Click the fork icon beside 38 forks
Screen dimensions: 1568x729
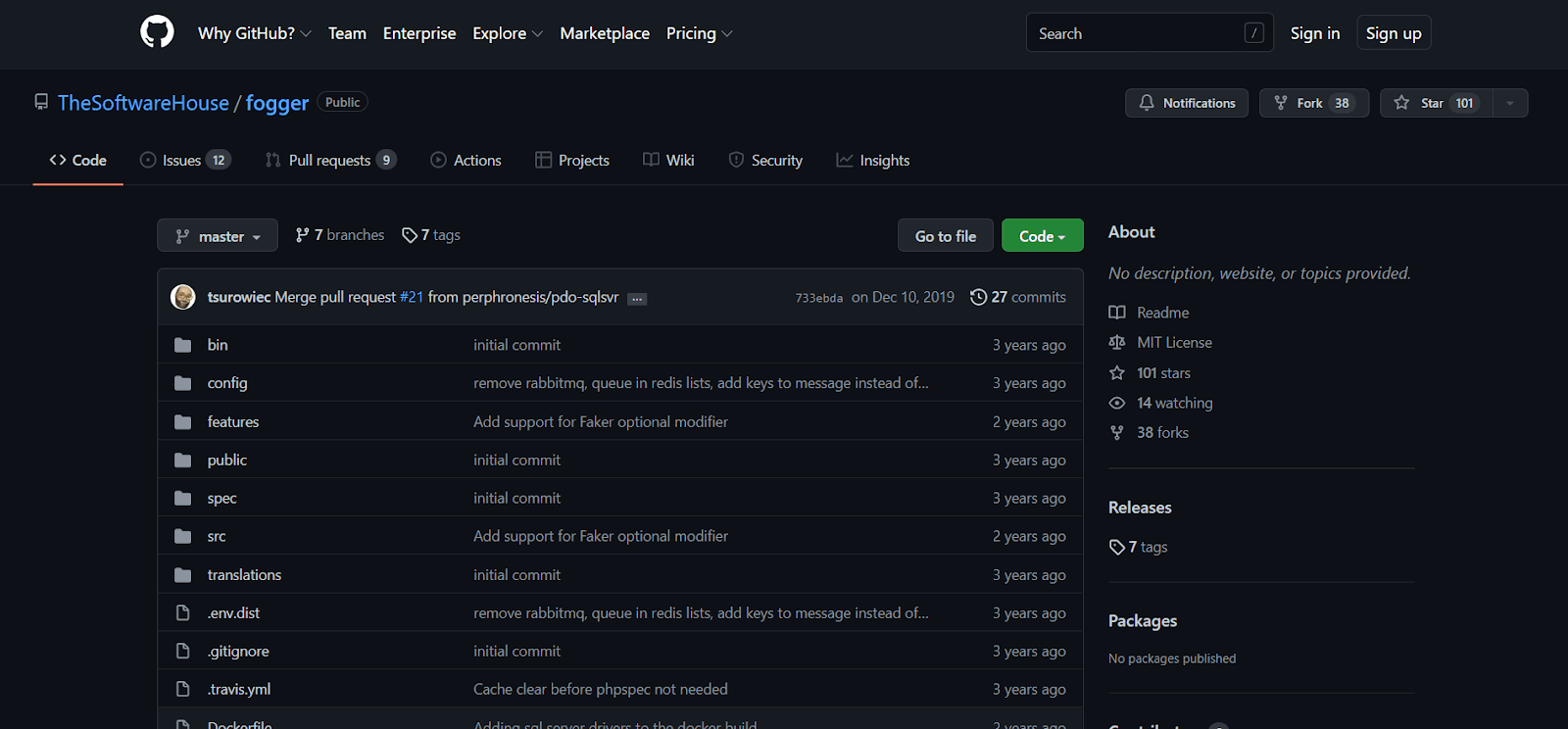coord(1117,433)
